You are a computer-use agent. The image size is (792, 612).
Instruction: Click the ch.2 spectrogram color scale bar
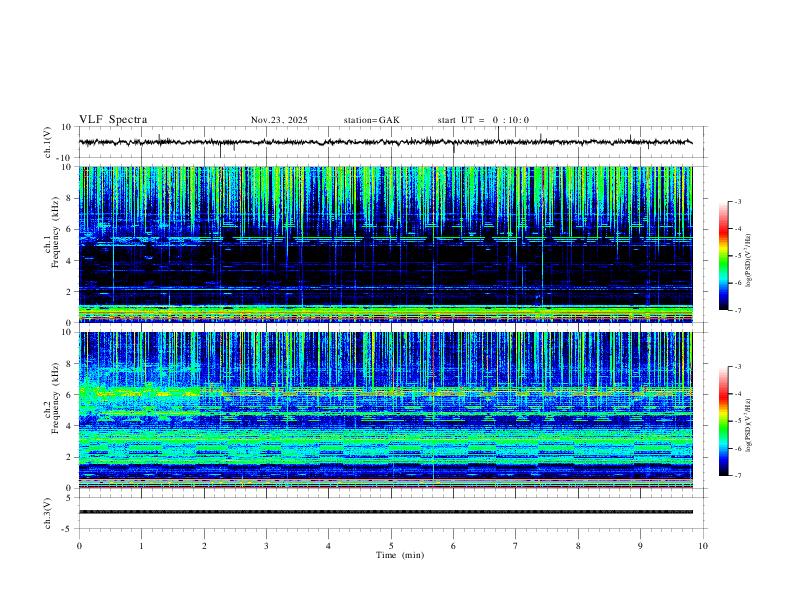coord(723,421)
